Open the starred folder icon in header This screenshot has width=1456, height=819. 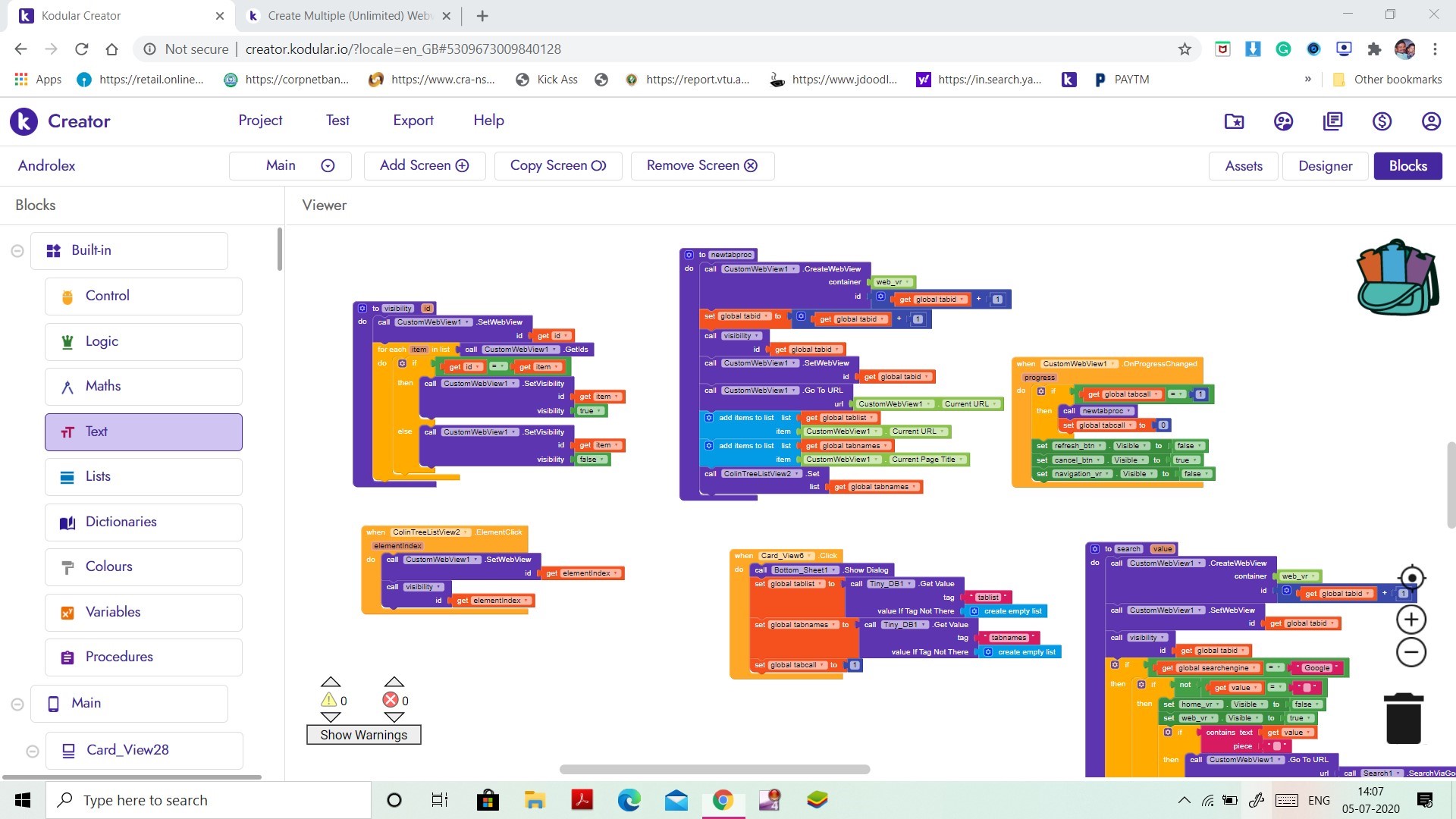[1235, 121]
